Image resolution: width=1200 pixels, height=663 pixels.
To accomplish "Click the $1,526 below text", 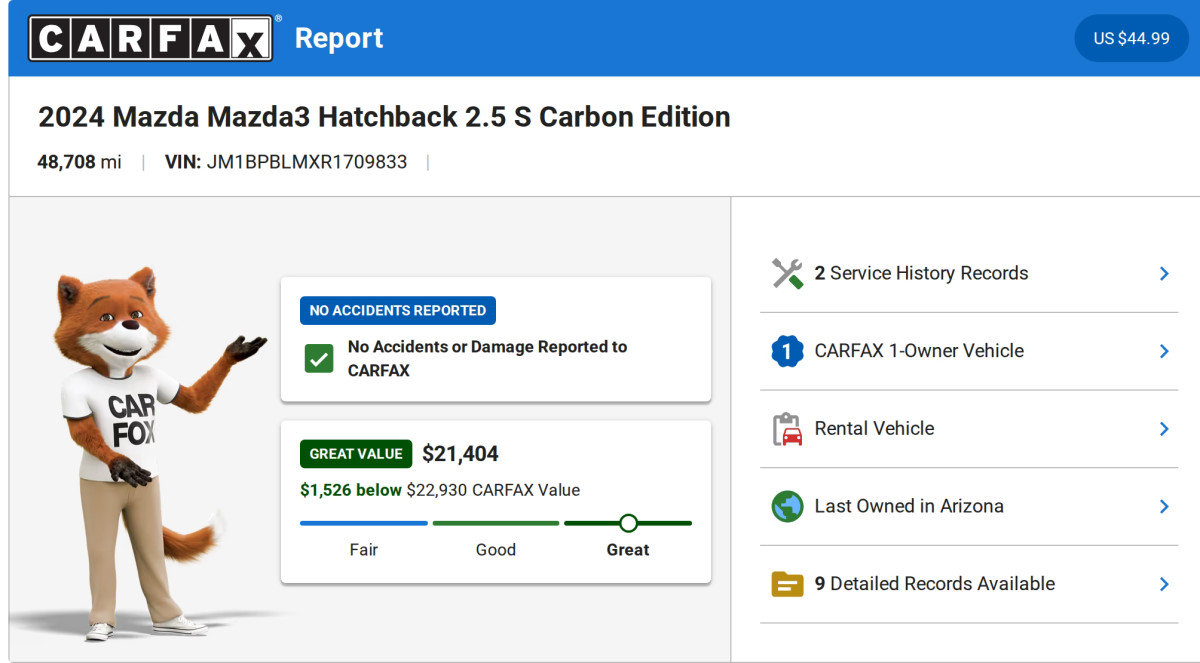I will (x=351, y=490).
